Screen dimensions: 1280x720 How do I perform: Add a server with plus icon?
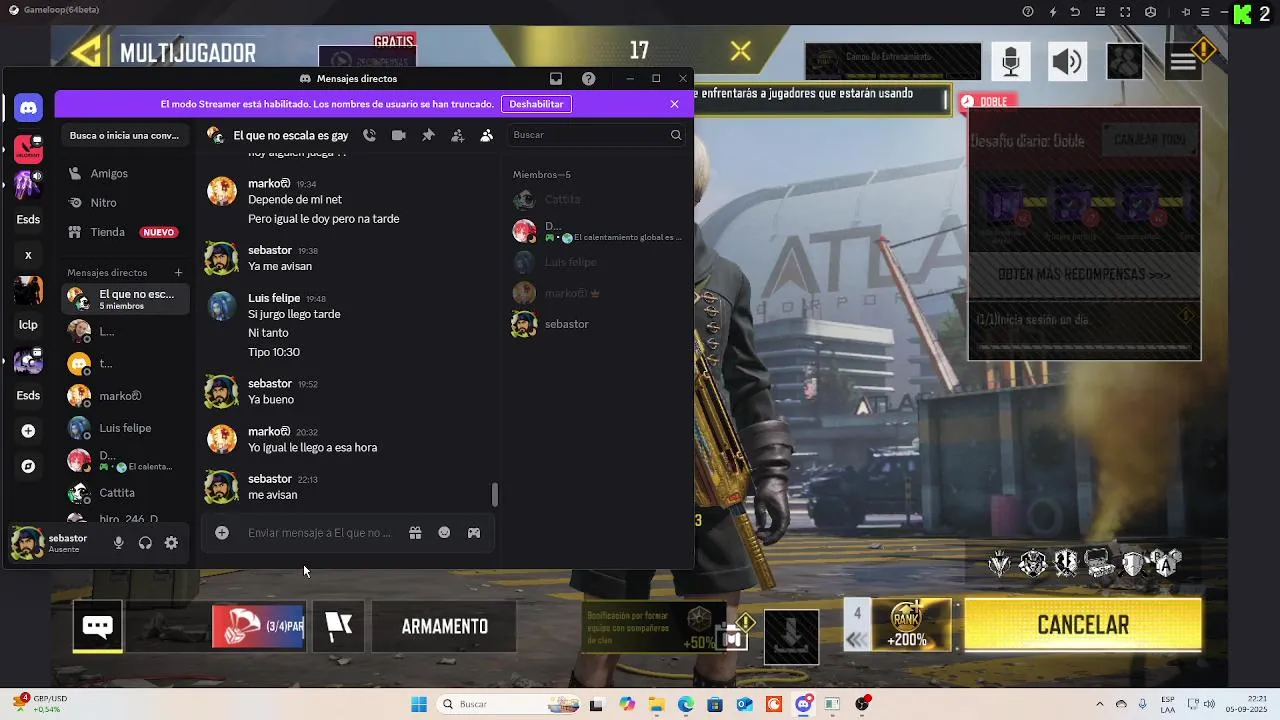pyautogui.click(x=28, y=431)
